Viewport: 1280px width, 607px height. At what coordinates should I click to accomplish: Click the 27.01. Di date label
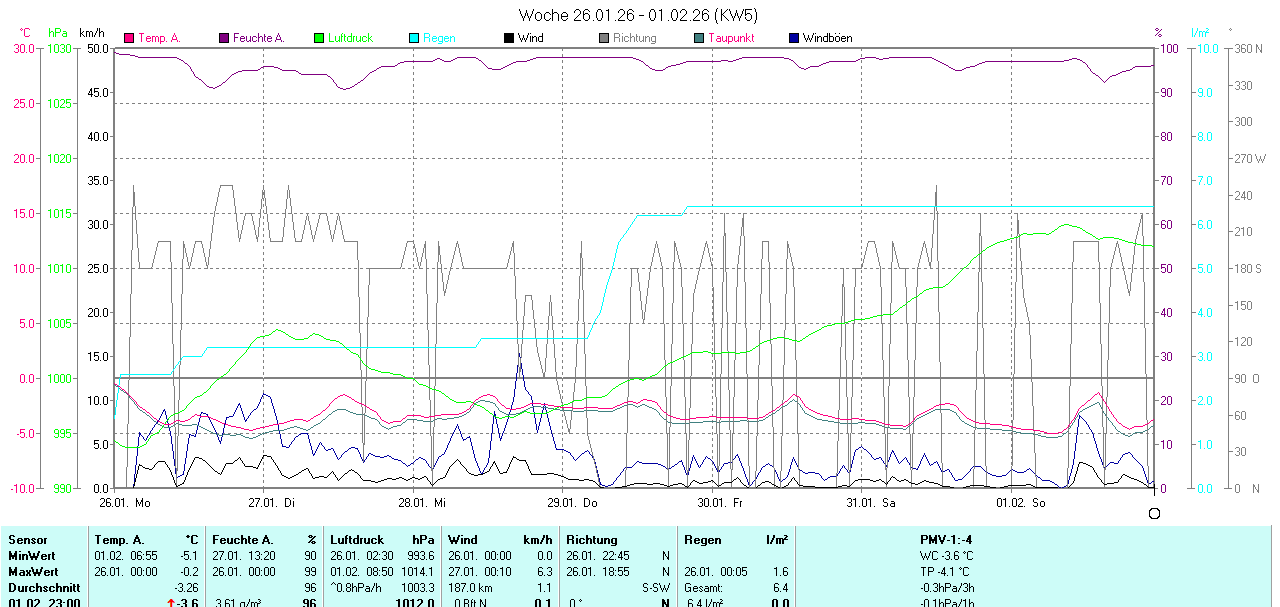(272, 502)
